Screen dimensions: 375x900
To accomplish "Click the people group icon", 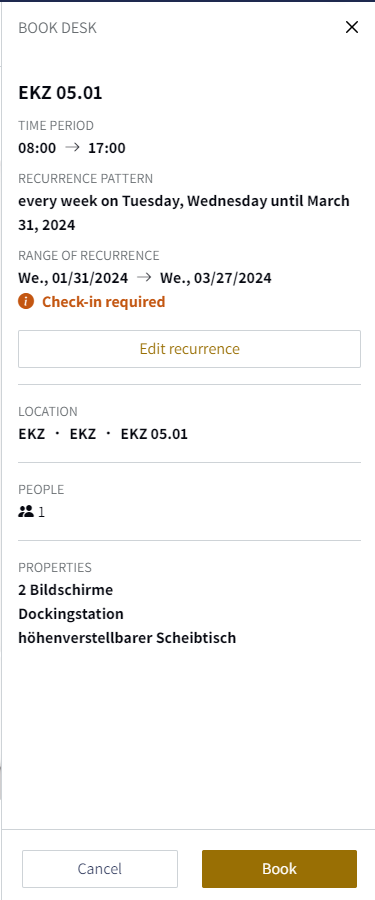I will pyautogui.click(x=26, y=511).
